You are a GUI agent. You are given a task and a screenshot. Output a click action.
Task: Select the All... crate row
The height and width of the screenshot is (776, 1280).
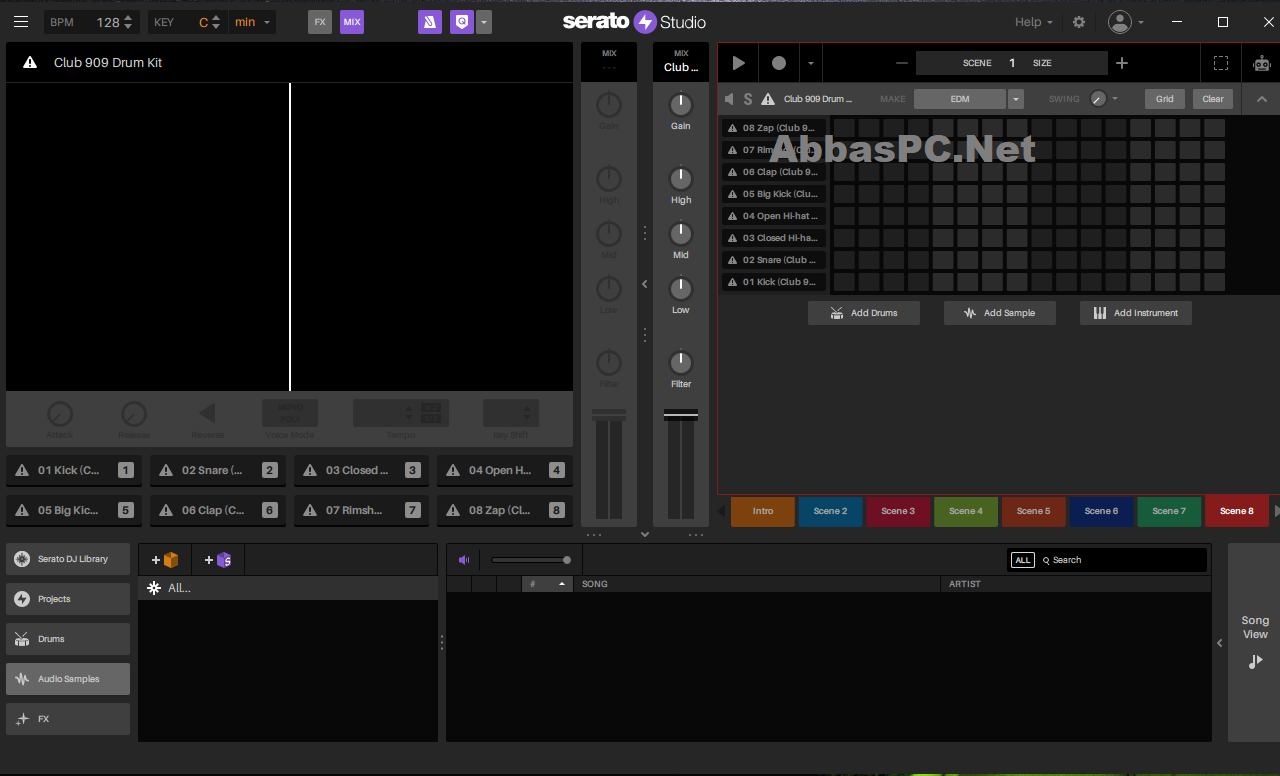point(288,588)
